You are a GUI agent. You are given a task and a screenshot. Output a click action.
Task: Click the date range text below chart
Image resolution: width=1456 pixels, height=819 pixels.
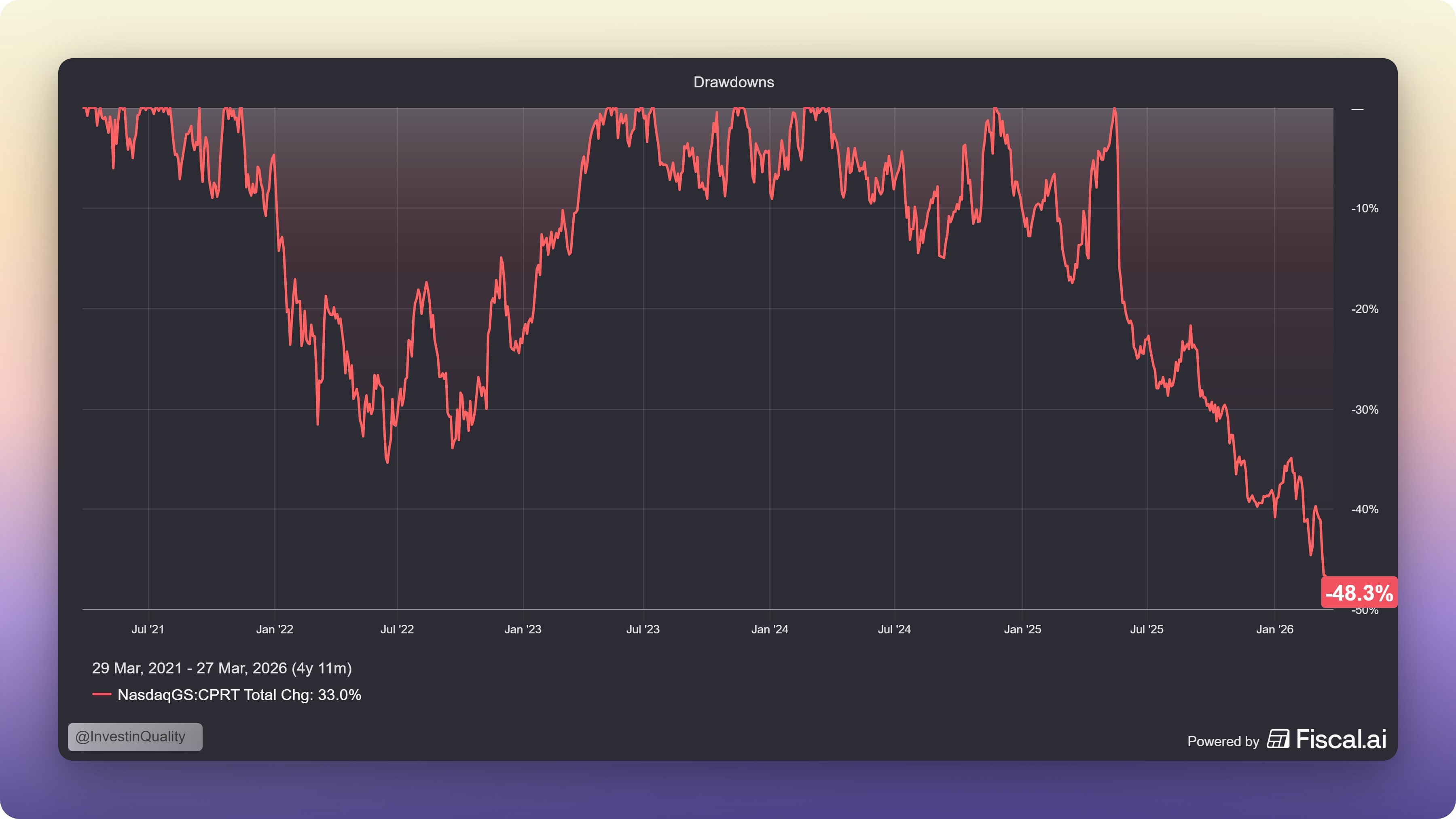(x=222, y=668)
